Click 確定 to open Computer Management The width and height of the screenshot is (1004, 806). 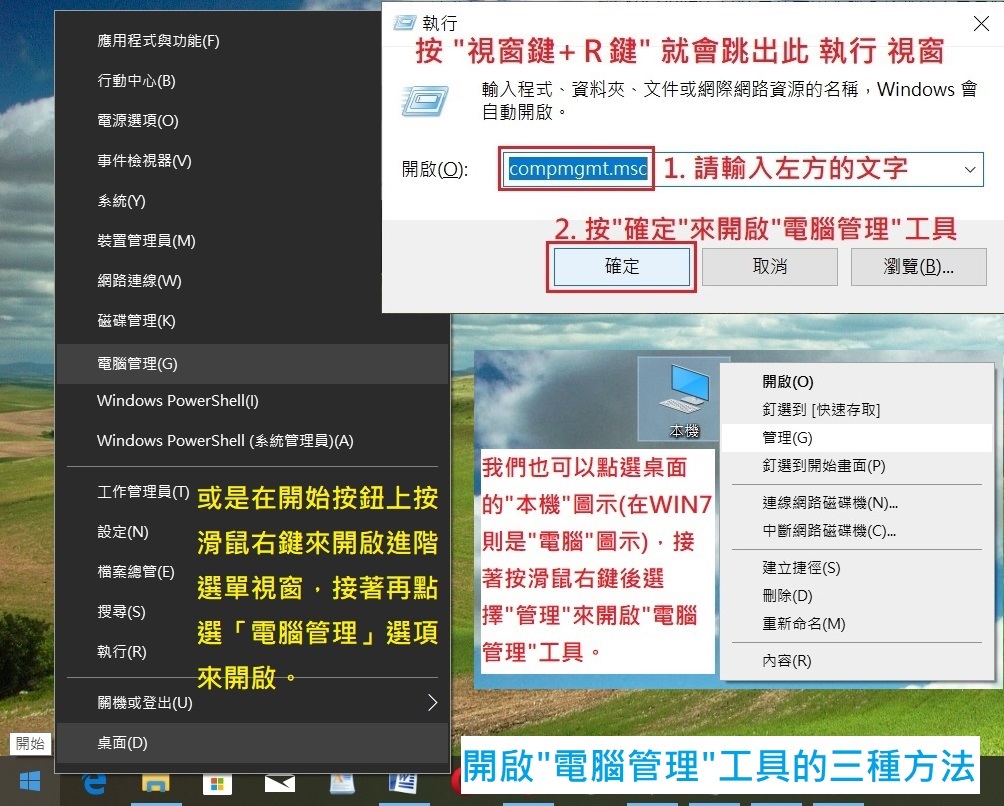621,267
